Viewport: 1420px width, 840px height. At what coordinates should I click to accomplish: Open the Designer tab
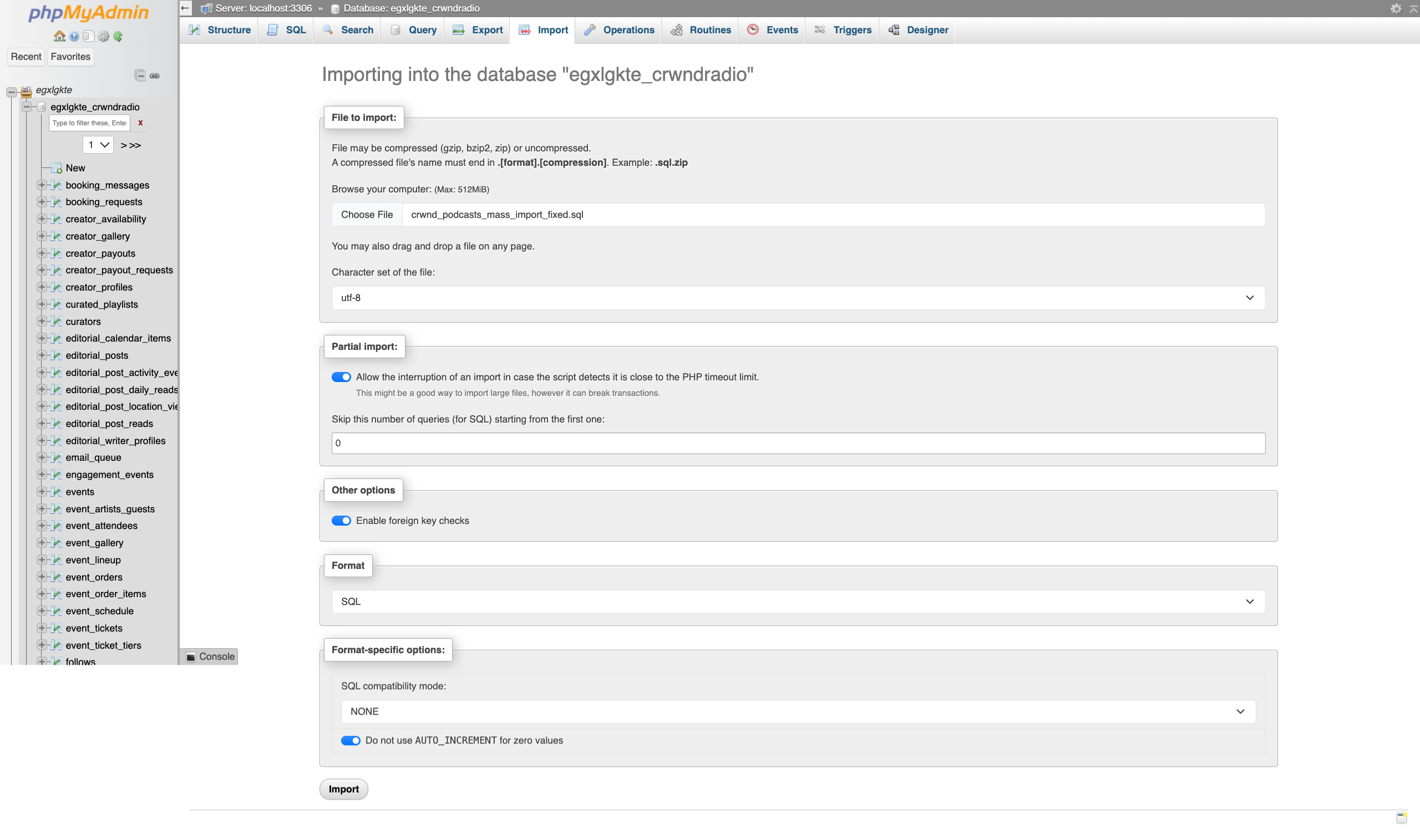917,30
